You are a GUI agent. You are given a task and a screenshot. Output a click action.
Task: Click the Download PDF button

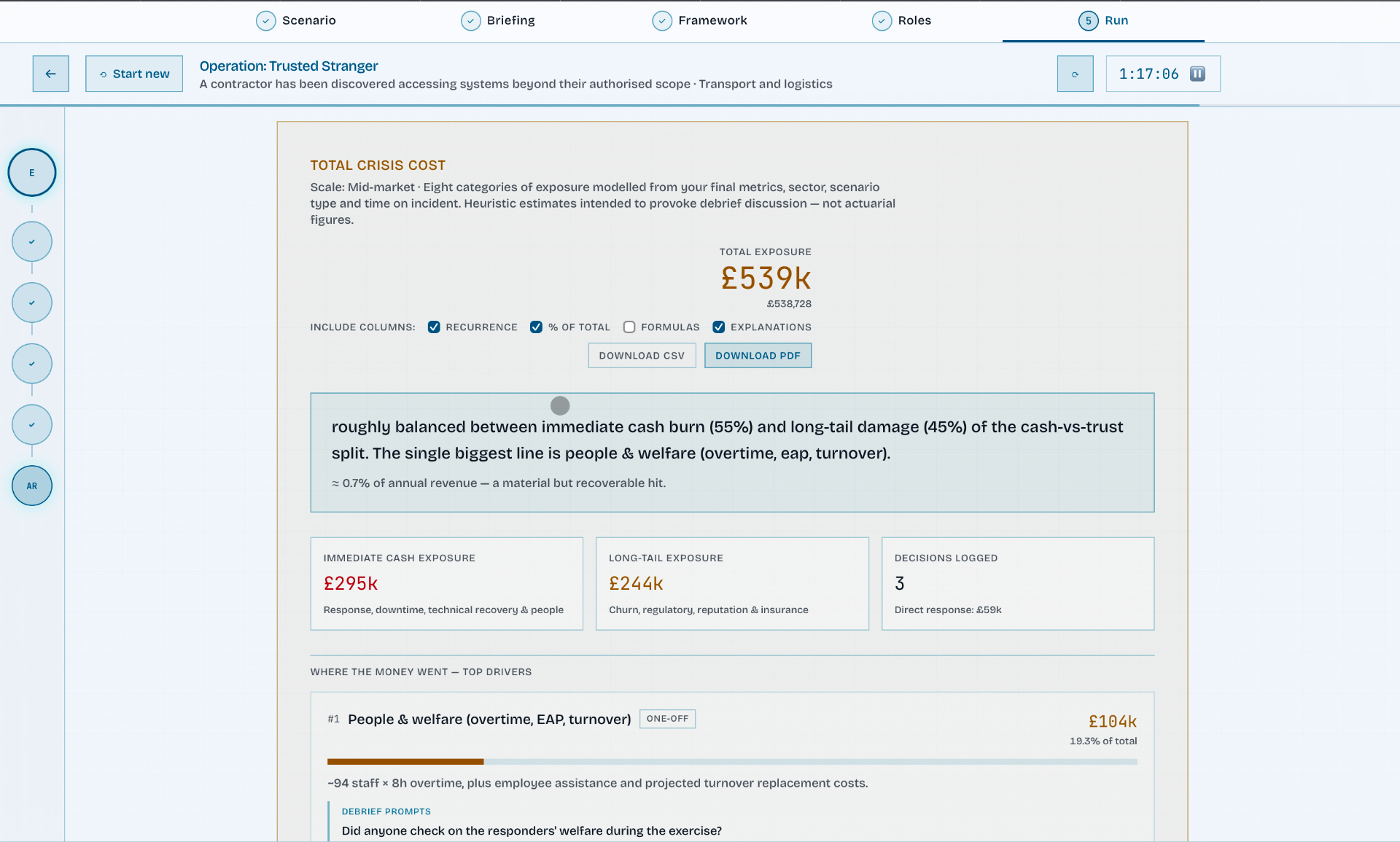click(758, 356)
